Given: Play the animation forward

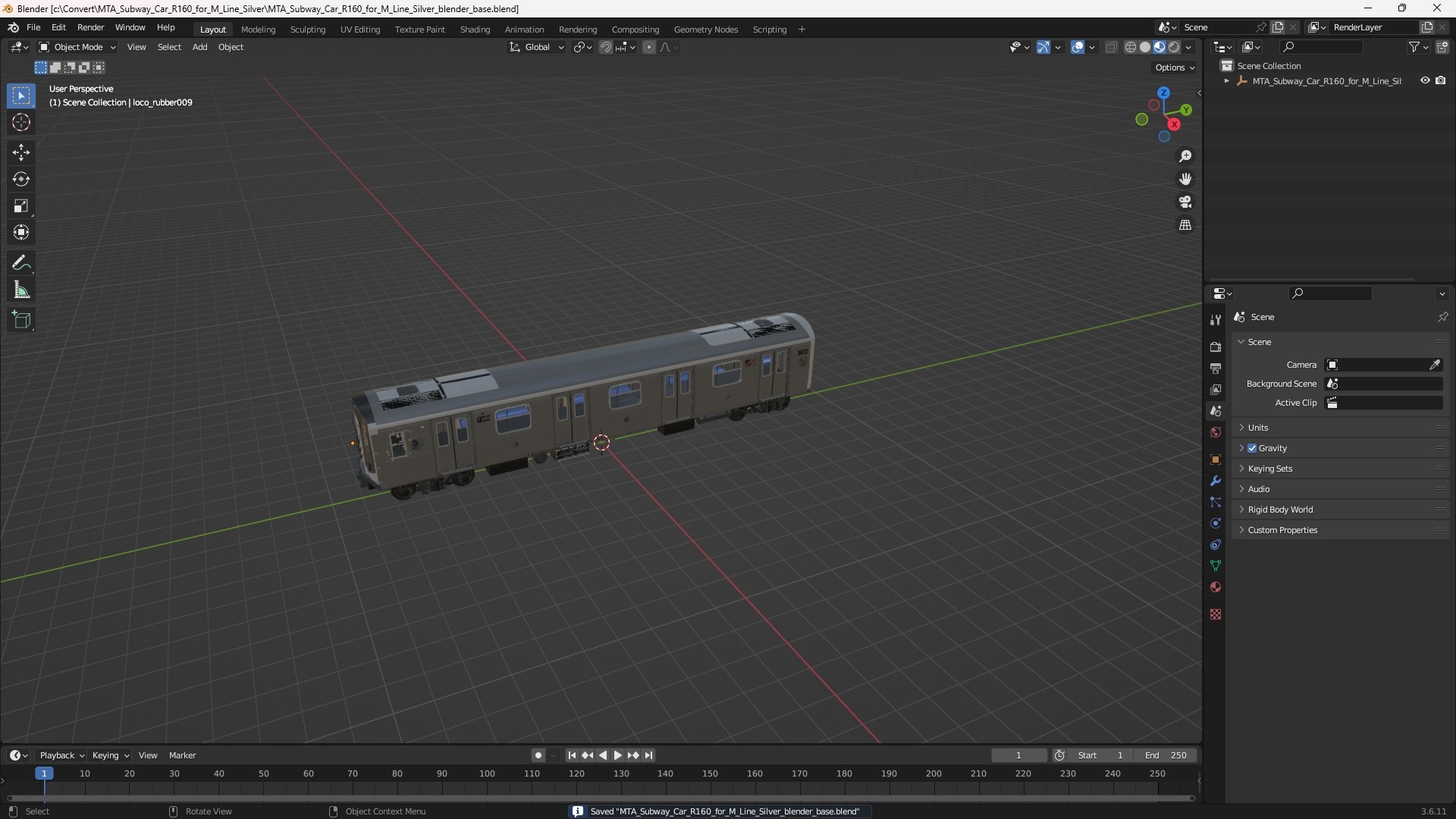Looking at the screenshot, I should pyautogui.click(x=618, y=755).
